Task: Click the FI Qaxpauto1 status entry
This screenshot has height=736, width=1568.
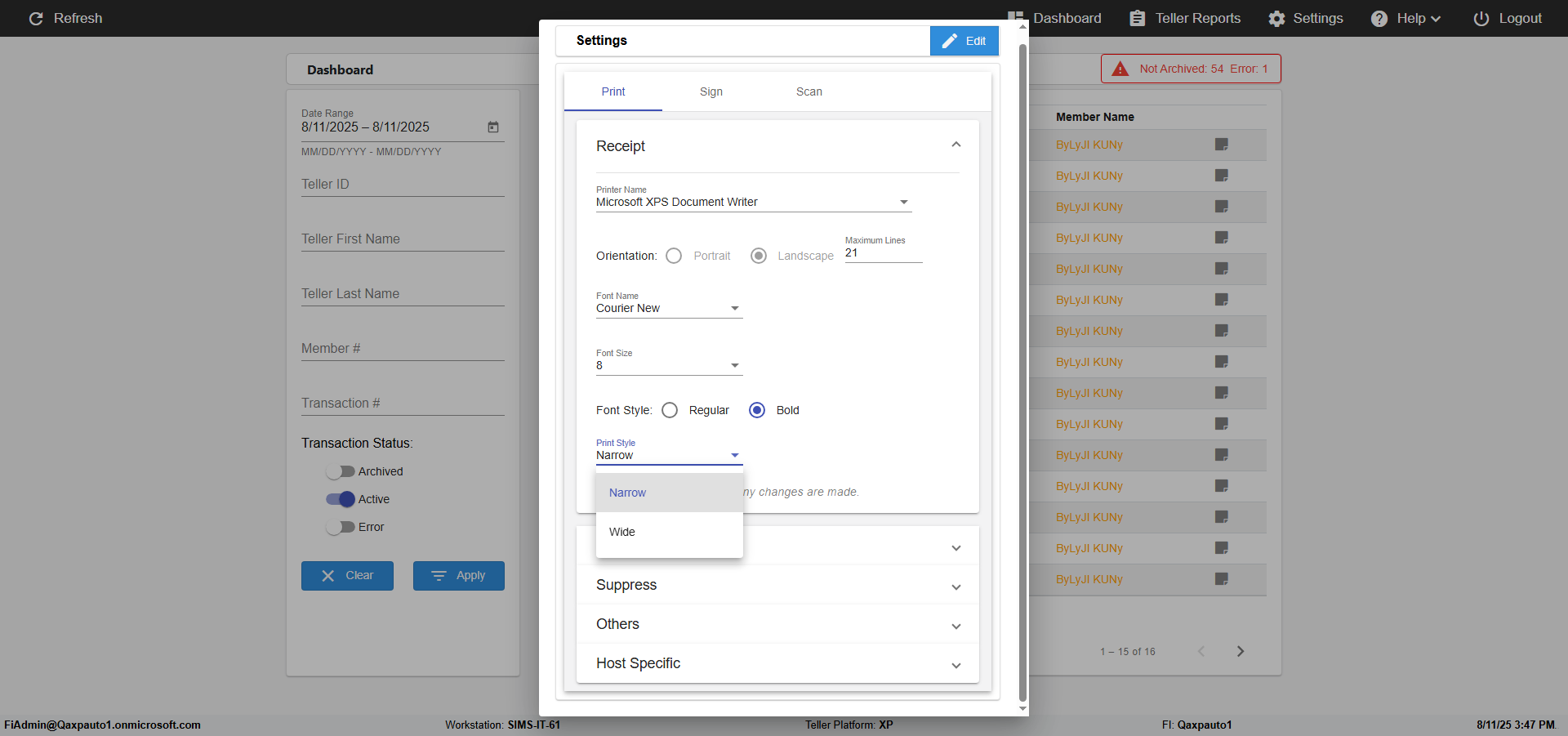Action: pyautogui.click(x=1196, y=725)
